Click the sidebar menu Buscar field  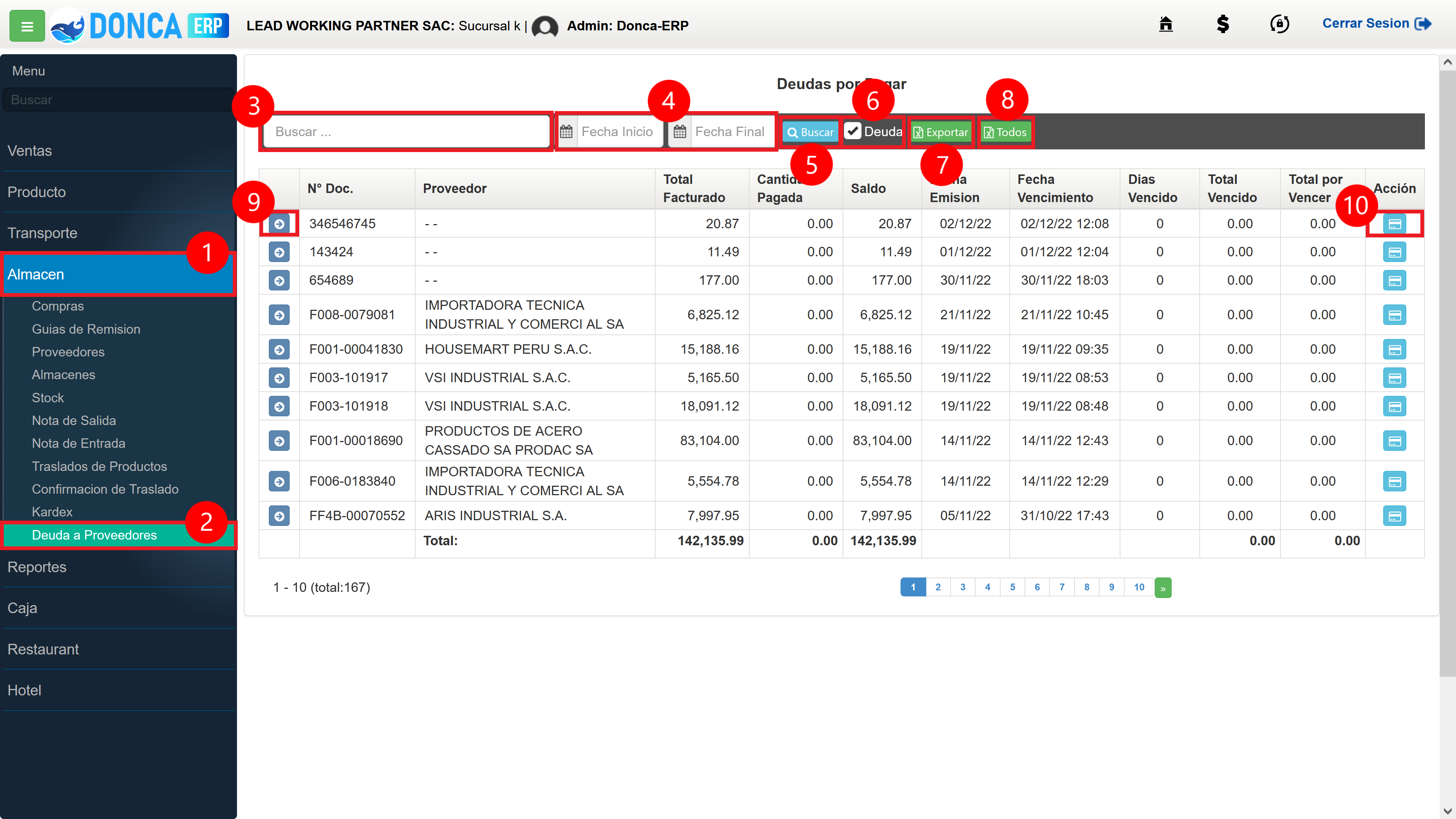118,100
